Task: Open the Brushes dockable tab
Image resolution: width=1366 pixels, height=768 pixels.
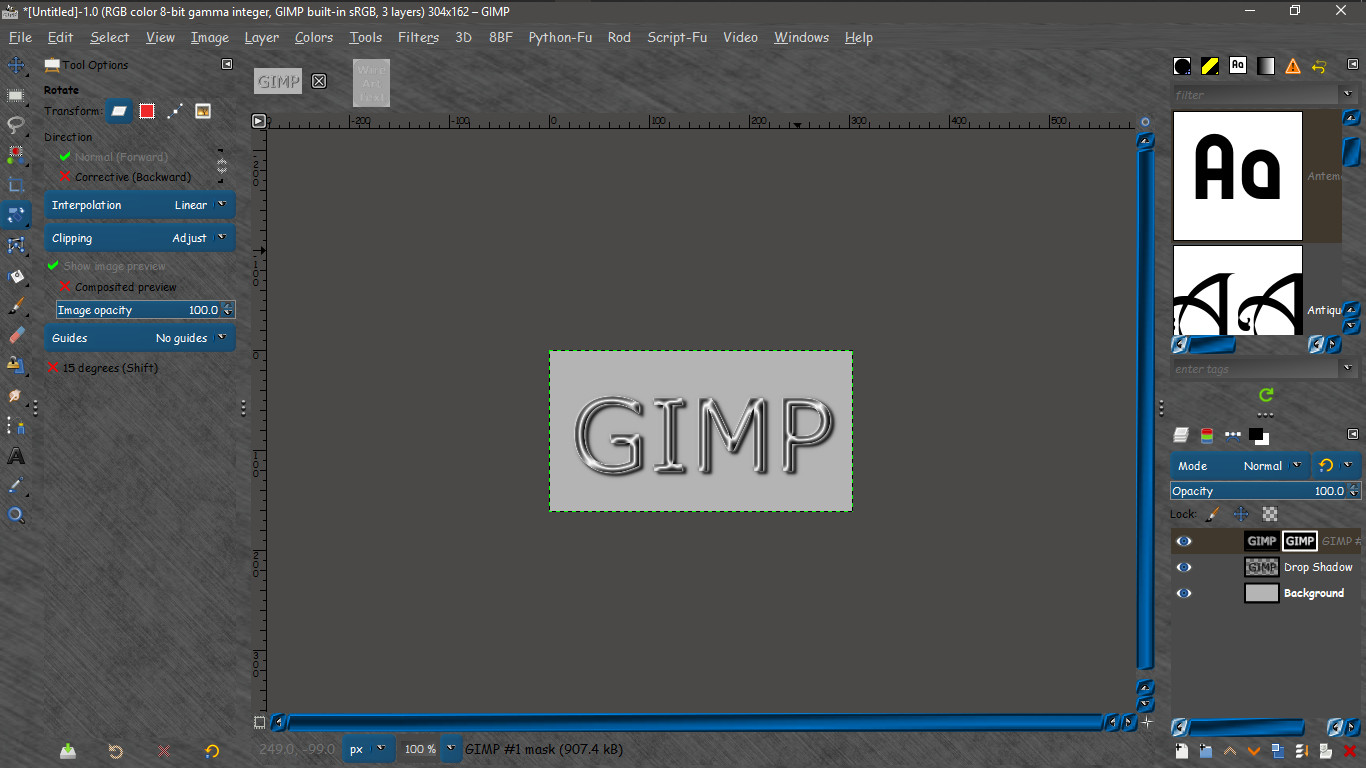Action: point(1182,66)
